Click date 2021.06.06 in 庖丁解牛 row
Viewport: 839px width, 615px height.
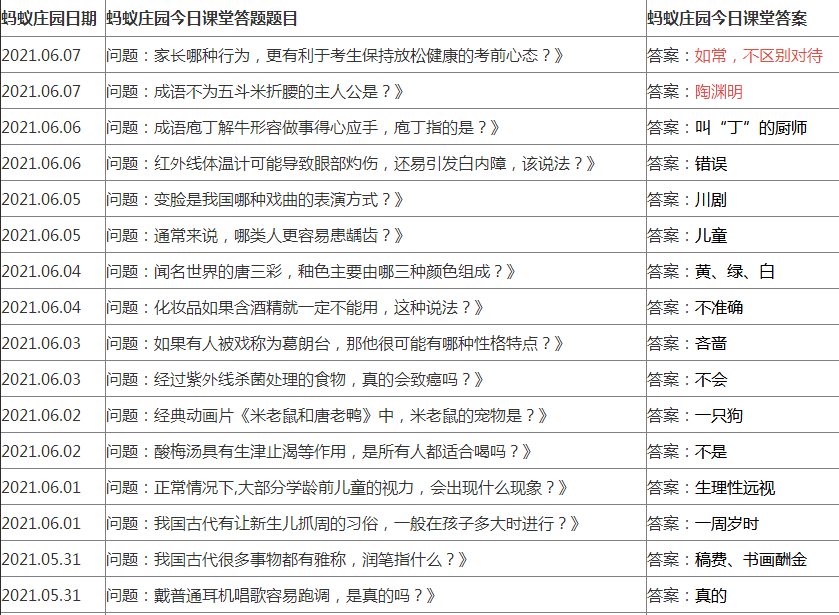coord(41,127)
